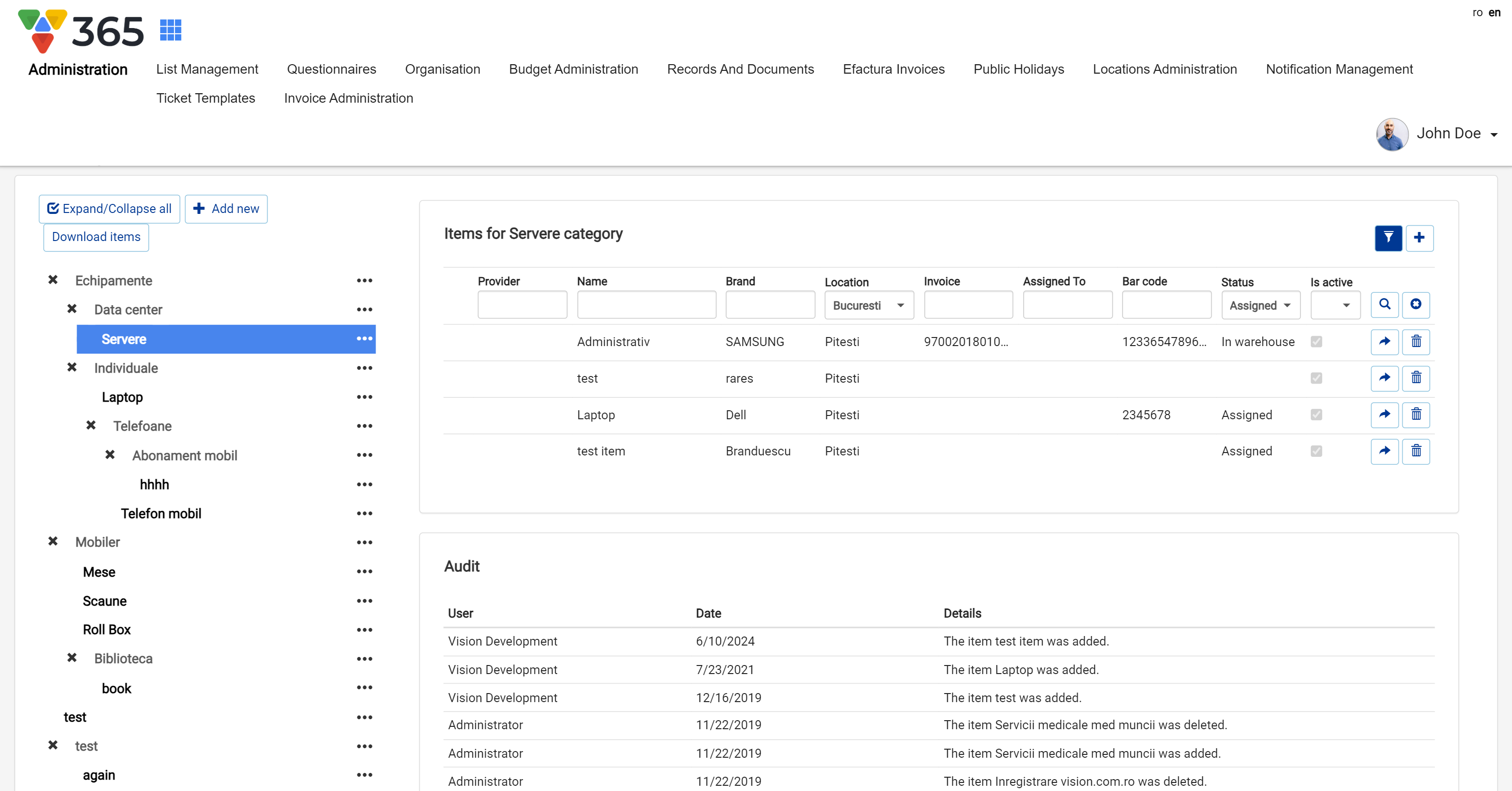Image resolution: width=1512 pixels, height=791 pixels.
Task: Open the Status dropdown showing Assigned
Action: coord(1260,305)
